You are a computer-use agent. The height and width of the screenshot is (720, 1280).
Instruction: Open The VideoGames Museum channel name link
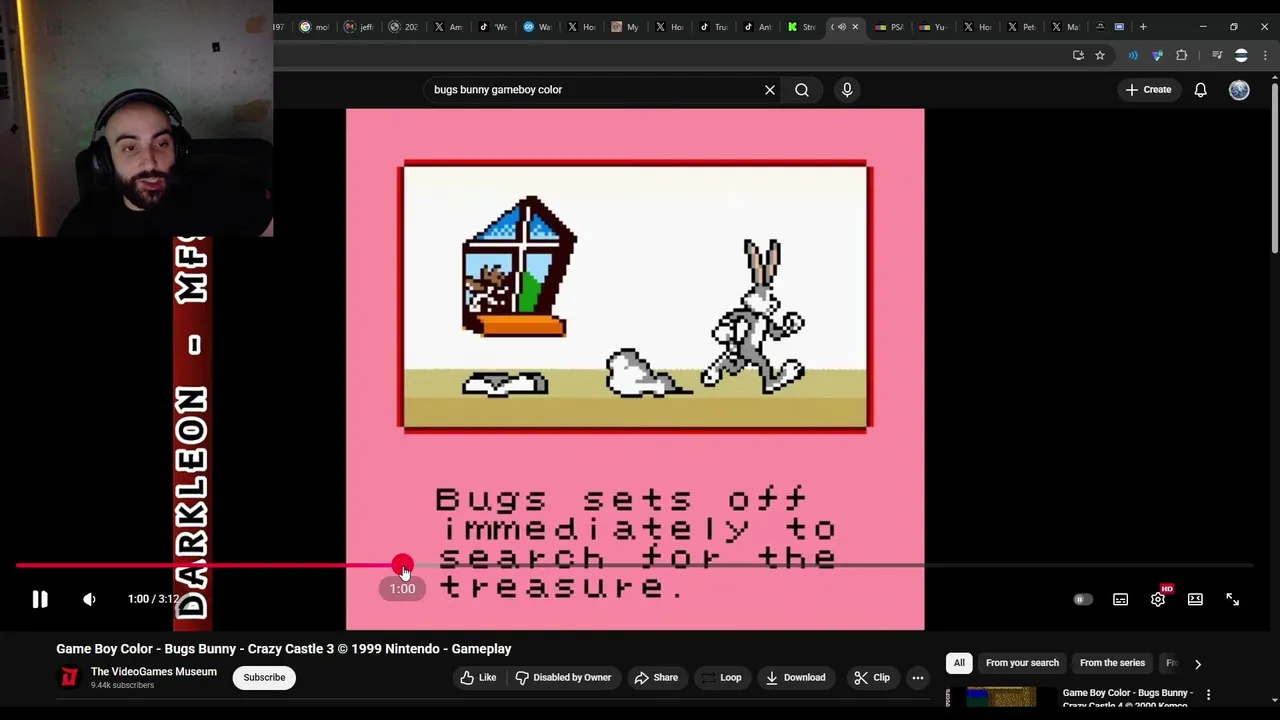[153, 672]
